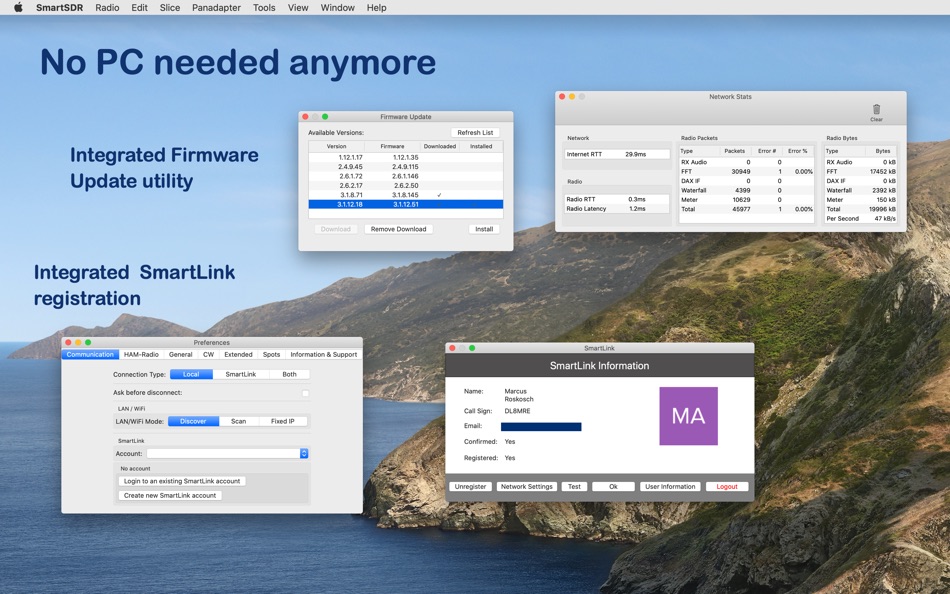Select firmware version 2.6.1.72 row
Screen dimensions: 950x594
pos(405,176)
